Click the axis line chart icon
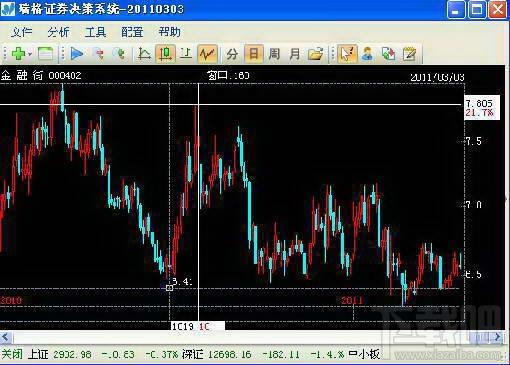This screenshot has width=510, height=365. [x=144, y=54]
